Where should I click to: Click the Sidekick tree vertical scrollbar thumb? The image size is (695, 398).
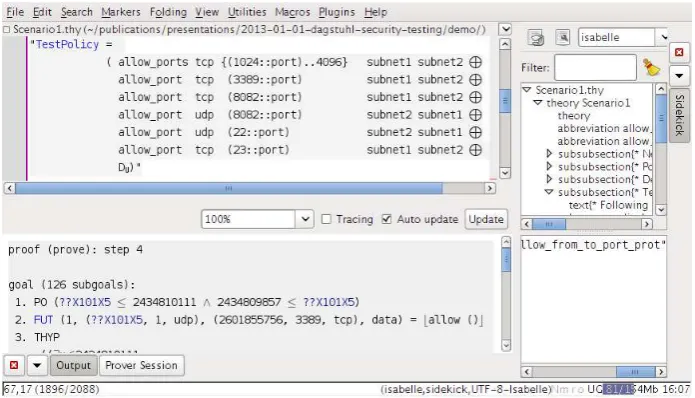[660, 118]
